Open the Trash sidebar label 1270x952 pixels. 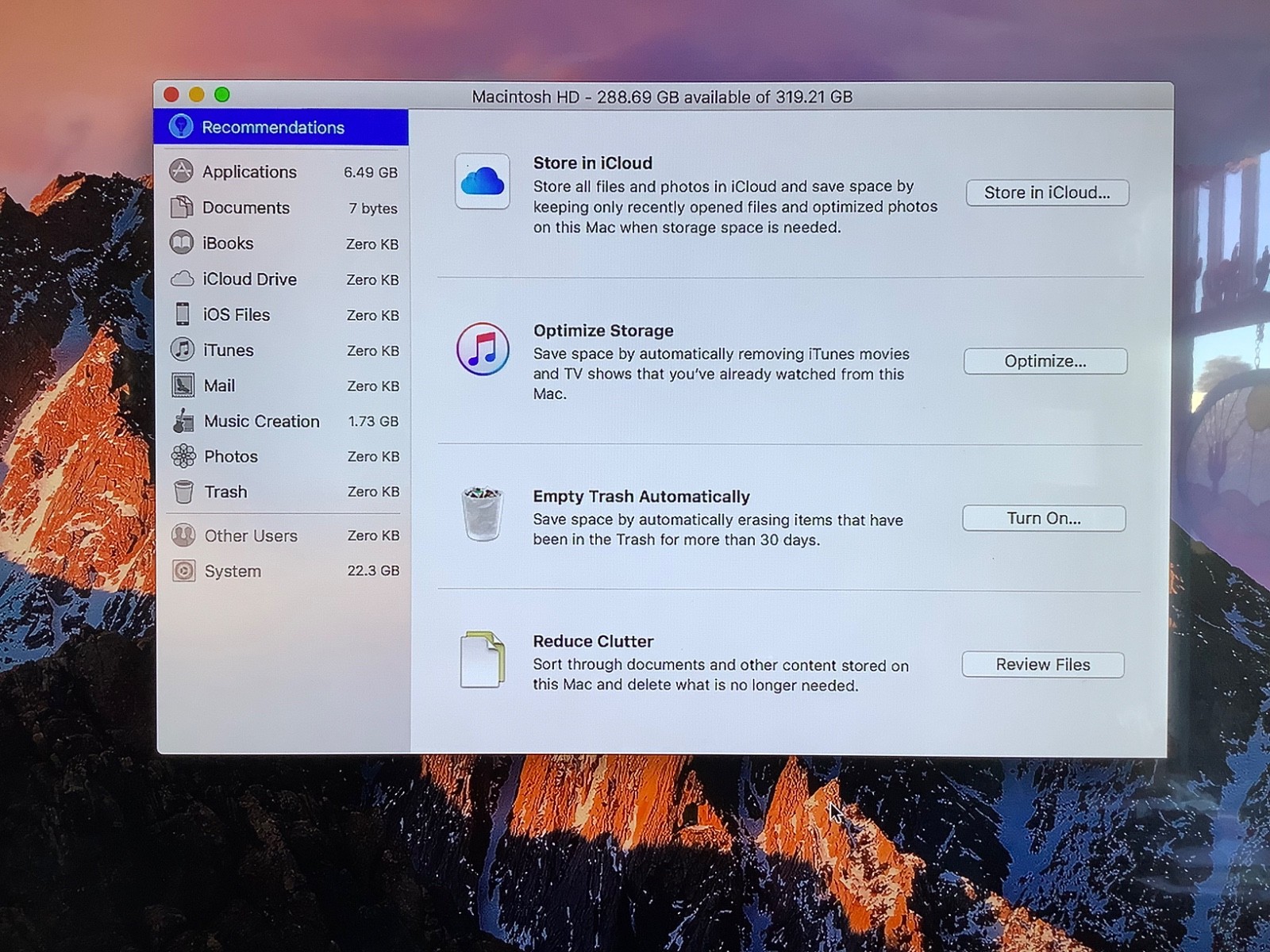tap(226, 492)
